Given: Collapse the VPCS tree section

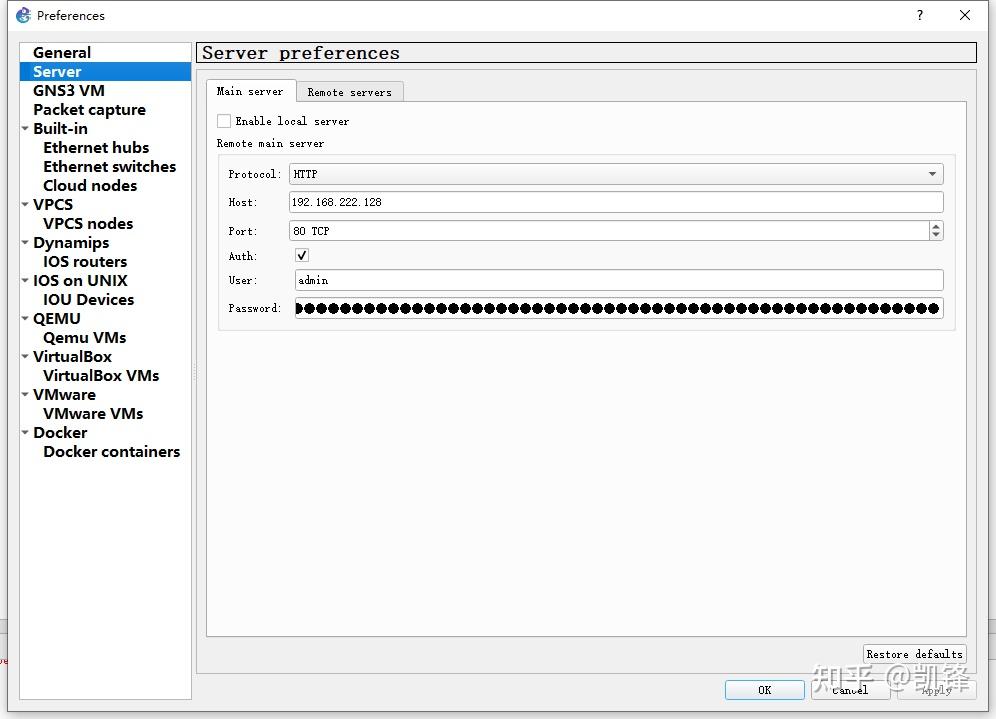Looking at the screenshot, I should click(x=25, y=205).
